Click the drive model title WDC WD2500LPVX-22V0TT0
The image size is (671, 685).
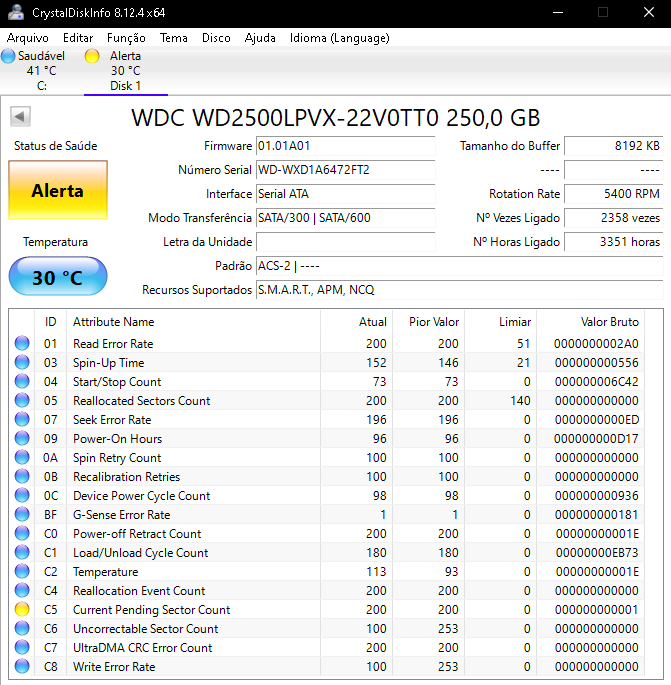[336, 118]
